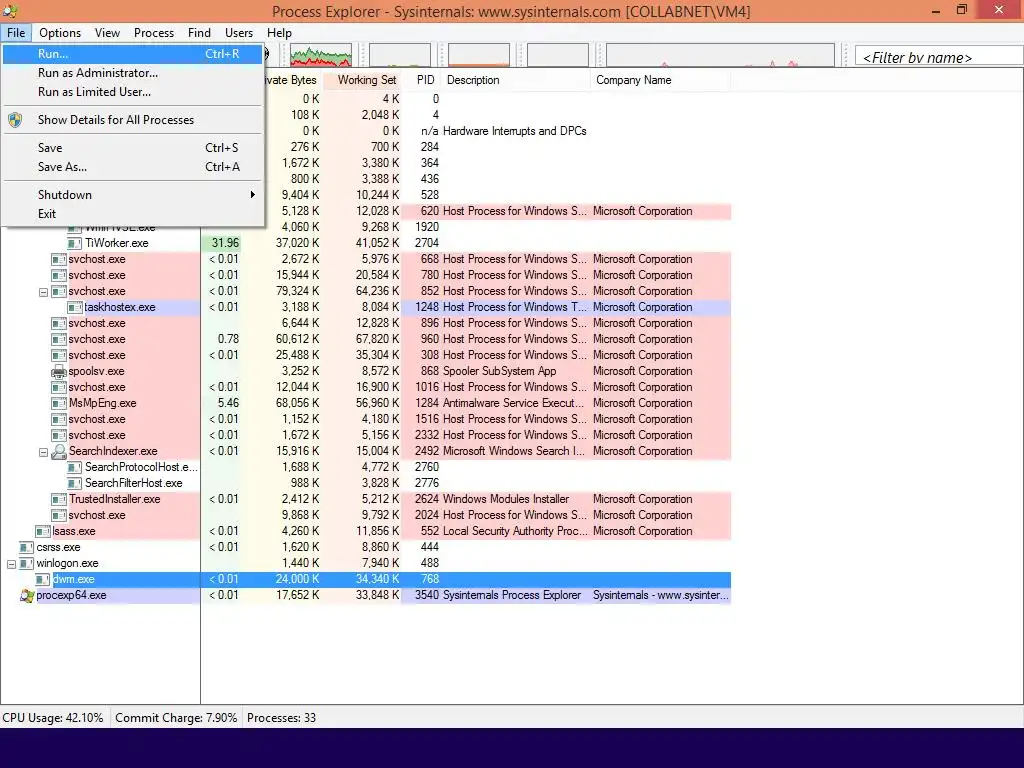Viewport: 1024px width, 768px height.
Task: Click the Hardware Interrupts and DPCs description
Action: (x=515, y=131)
